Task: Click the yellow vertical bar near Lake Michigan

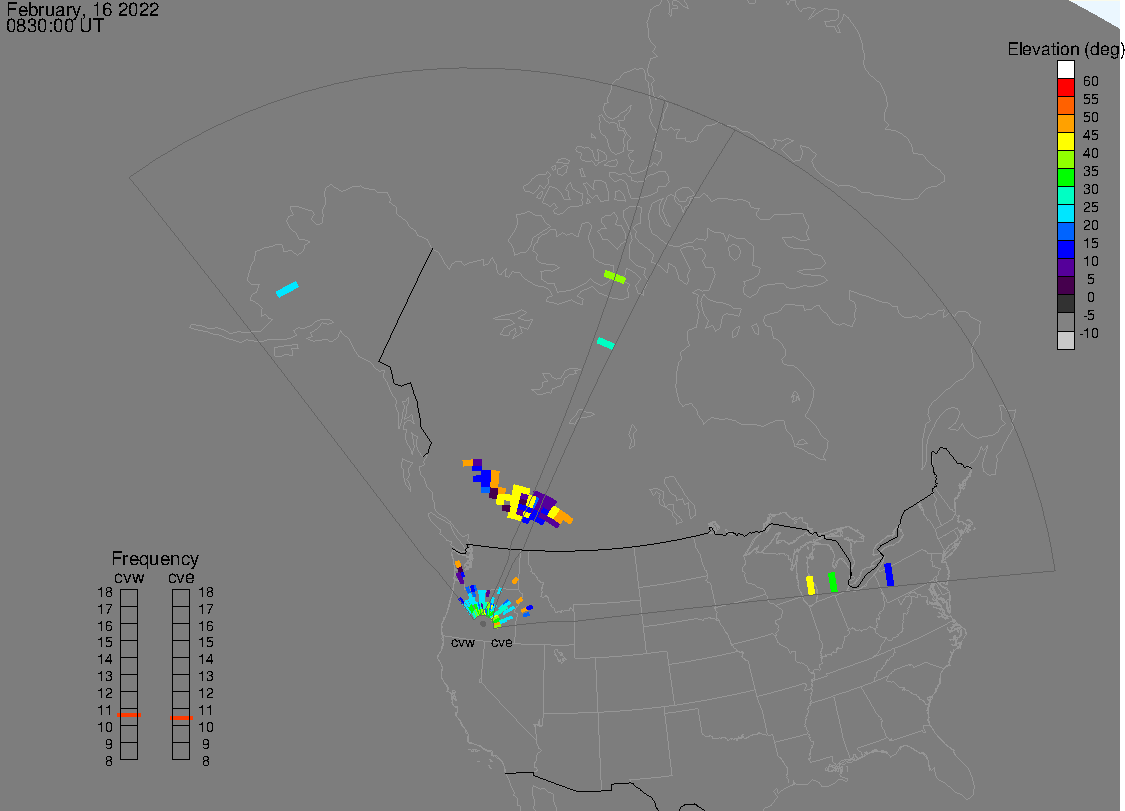Action: (810, 585)
